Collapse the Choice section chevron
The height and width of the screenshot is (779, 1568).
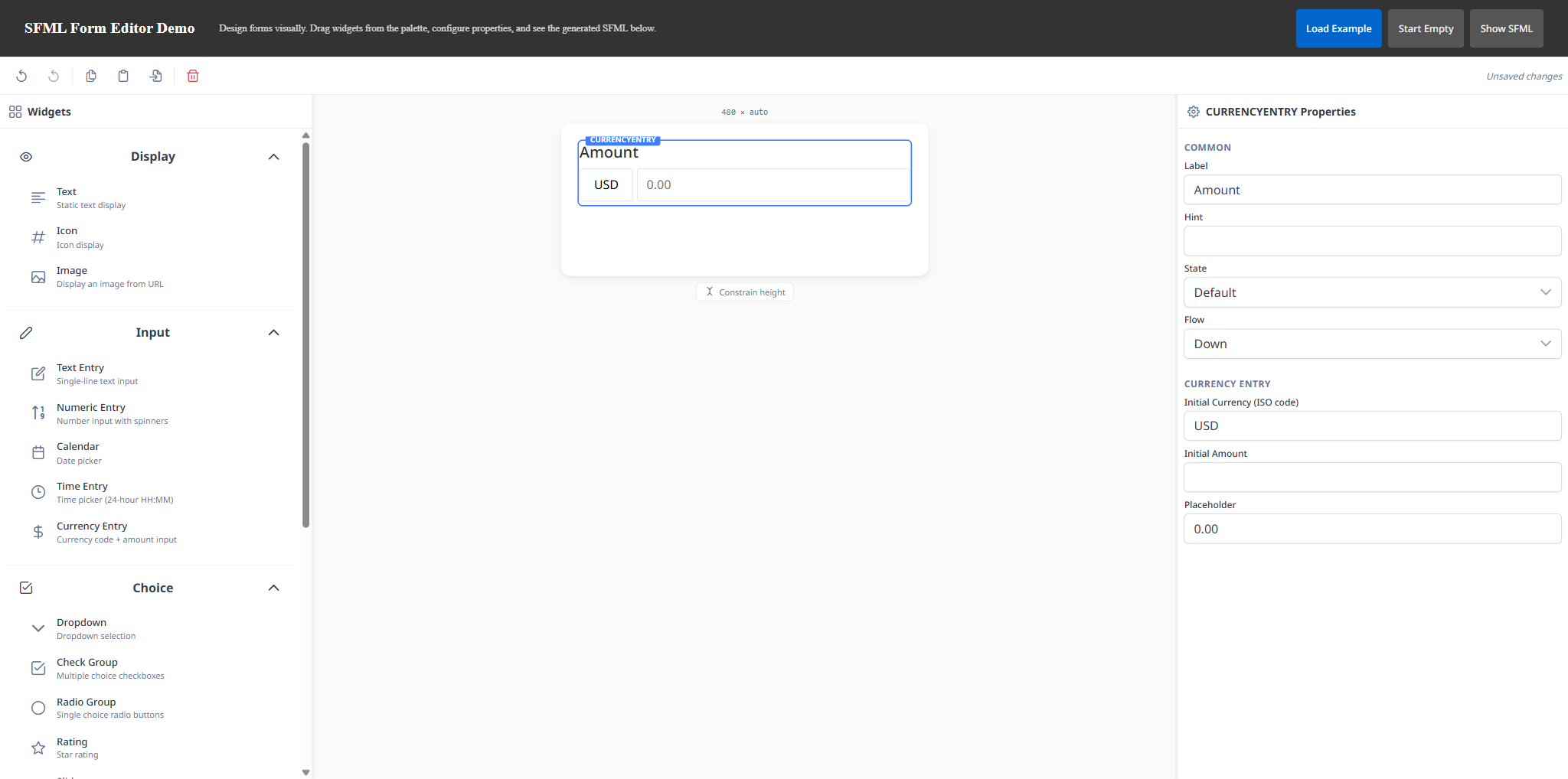[x=273, y=588]
